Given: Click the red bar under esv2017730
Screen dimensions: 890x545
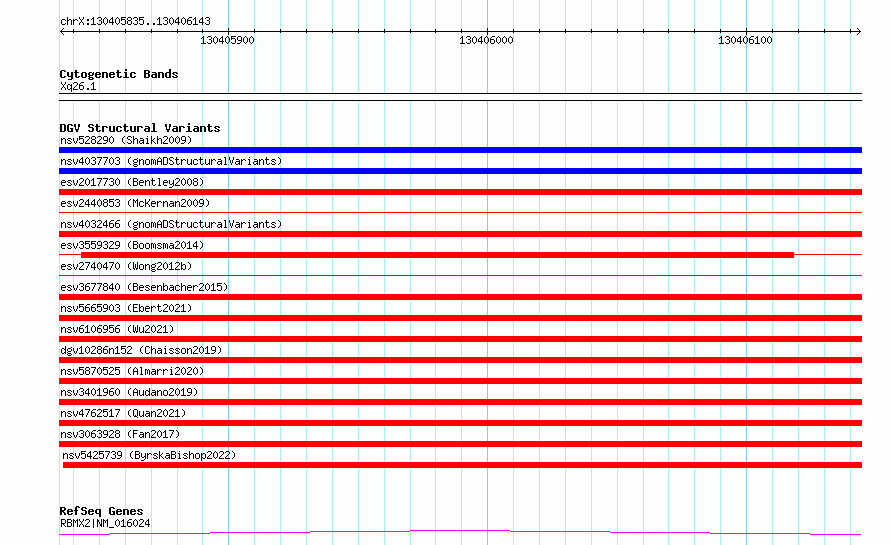Looking at the screenshot, I should (460, 192).
